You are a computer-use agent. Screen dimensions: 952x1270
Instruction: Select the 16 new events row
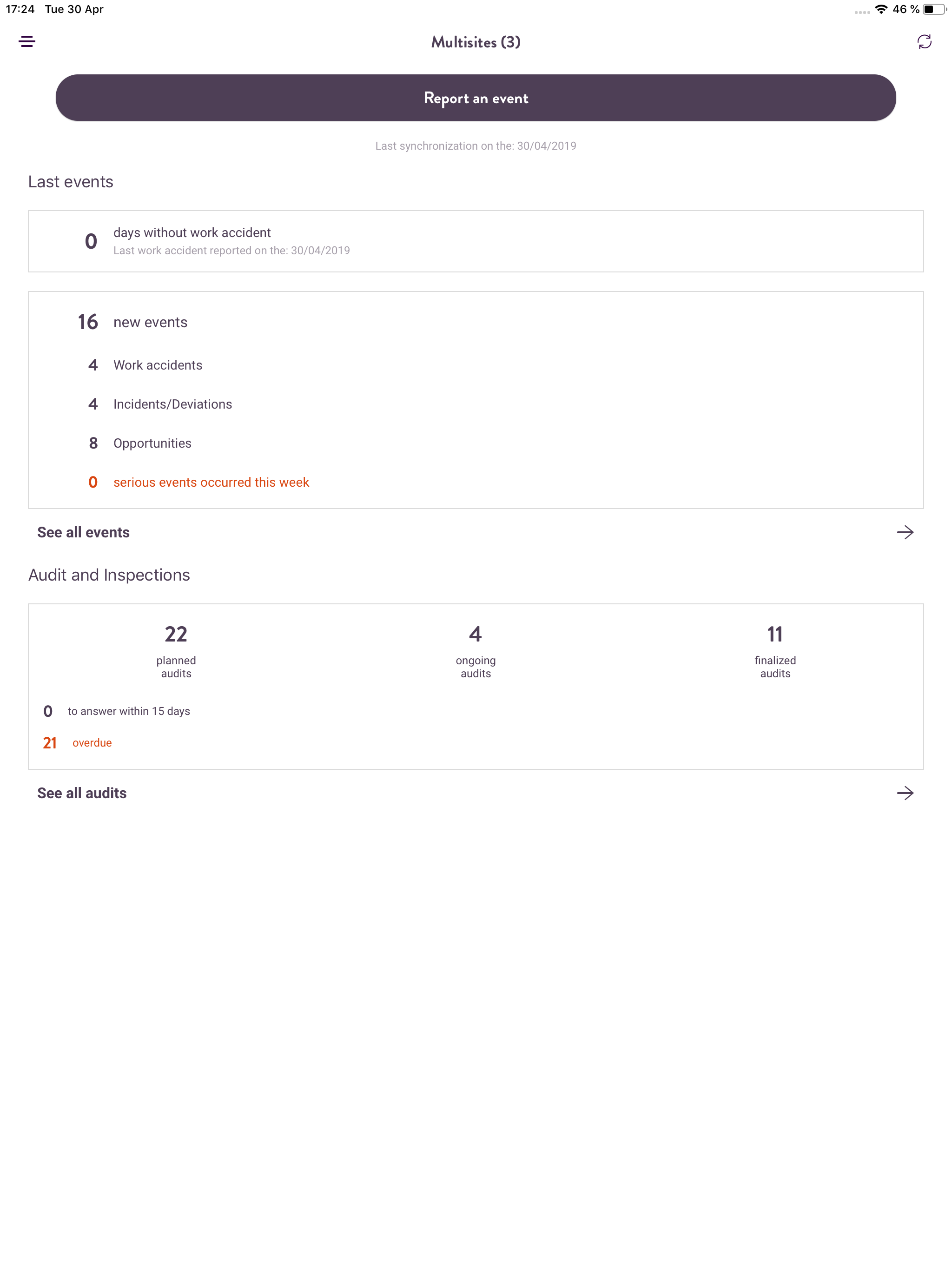tap(132, 322)
